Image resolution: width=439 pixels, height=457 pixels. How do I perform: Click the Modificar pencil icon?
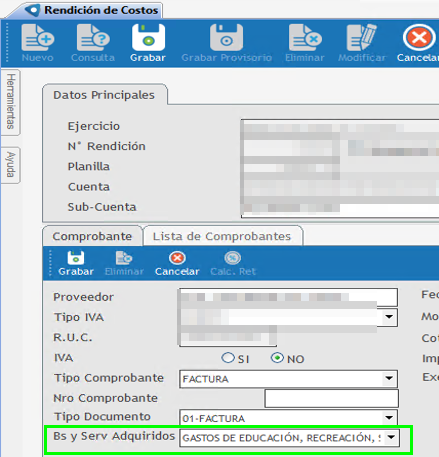coord(362,37)
